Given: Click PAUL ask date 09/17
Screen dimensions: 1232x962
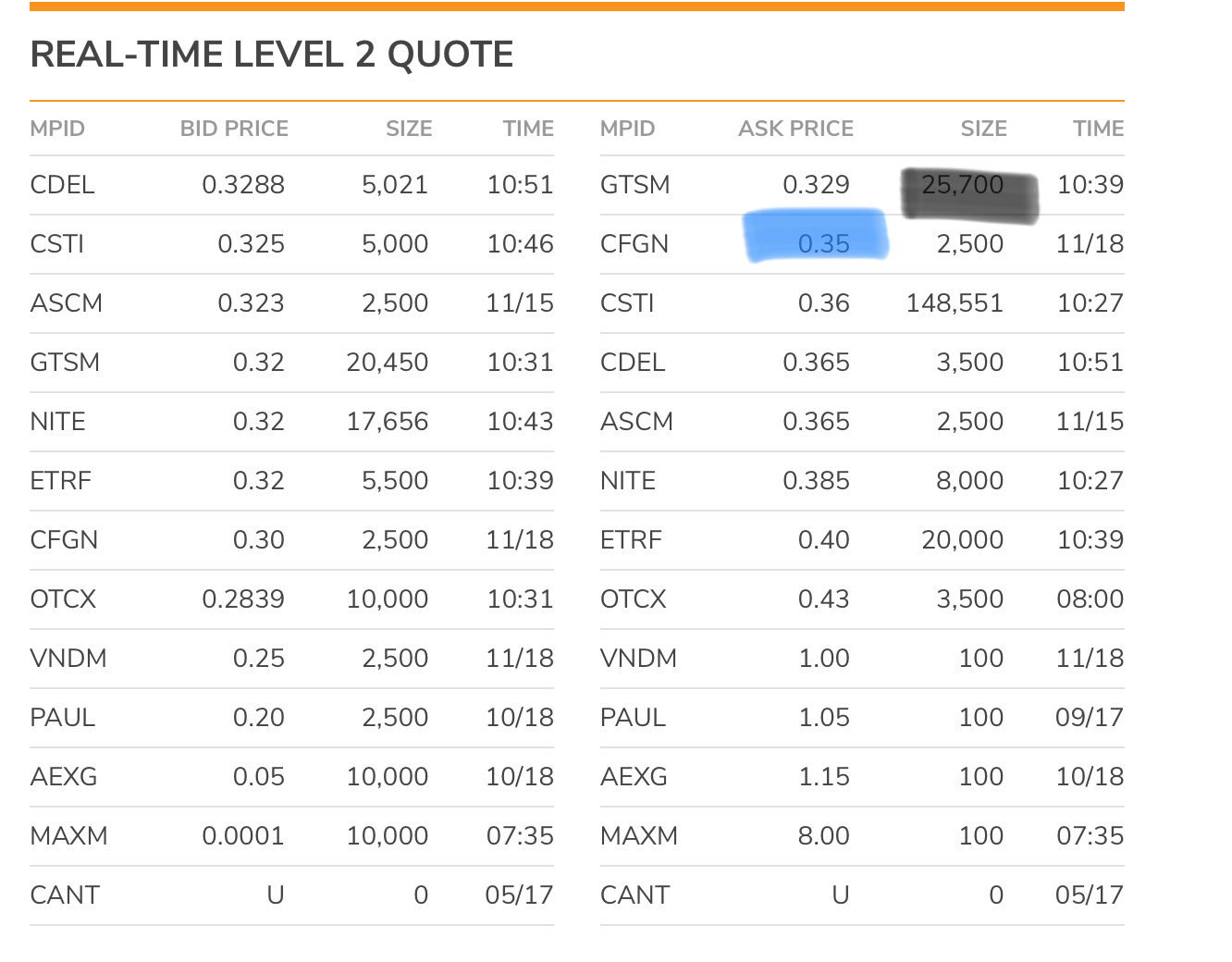Looking at the screenshot, I should click(x=1090, y=718).
